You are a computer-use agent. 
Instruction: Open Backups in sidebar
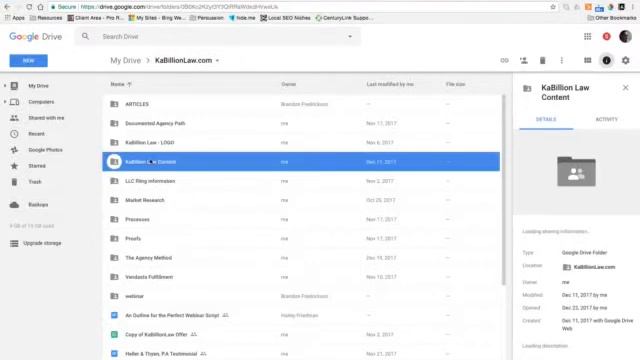click(x=38, y=204)
